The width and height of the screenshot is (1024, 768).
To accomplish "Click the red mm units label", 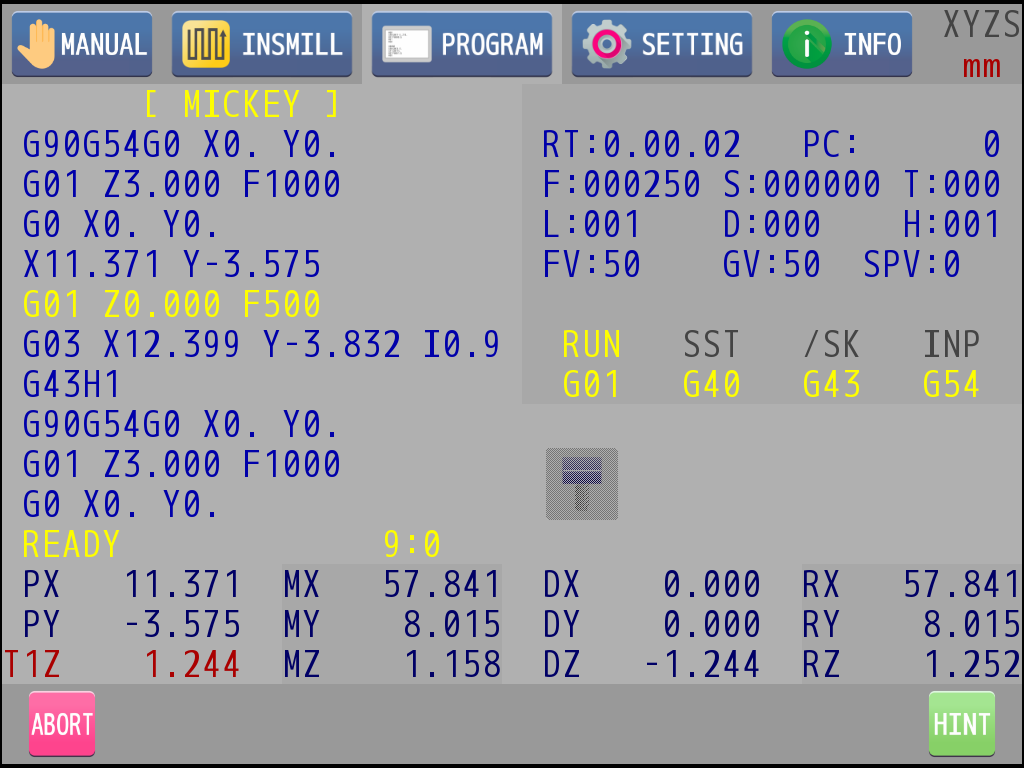I will coord(981,68).
